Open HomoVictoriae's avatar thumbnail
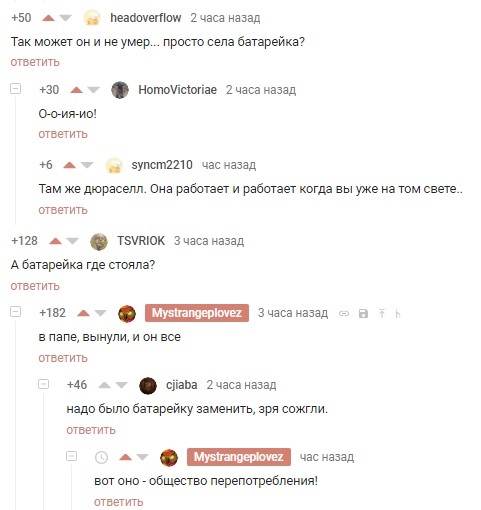Image resolution: width=481 pixels, height=510 pixels. click(120, 90)
